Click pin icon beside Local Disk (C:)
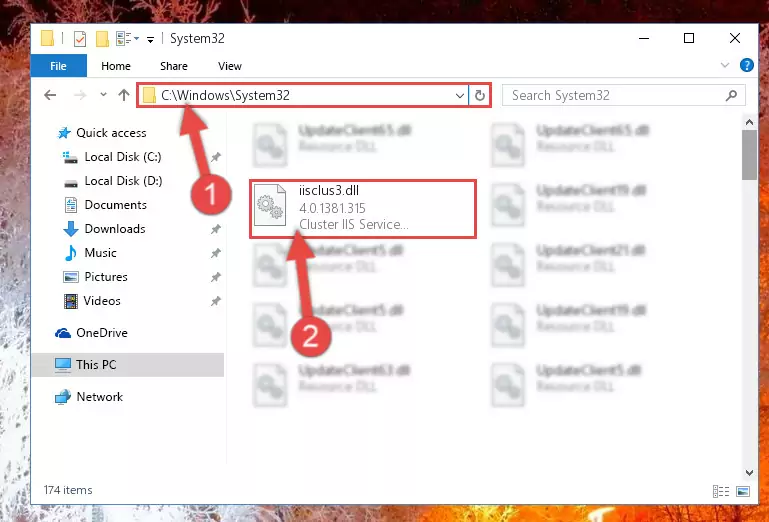The image size is (769, 522). click(215, 157)
